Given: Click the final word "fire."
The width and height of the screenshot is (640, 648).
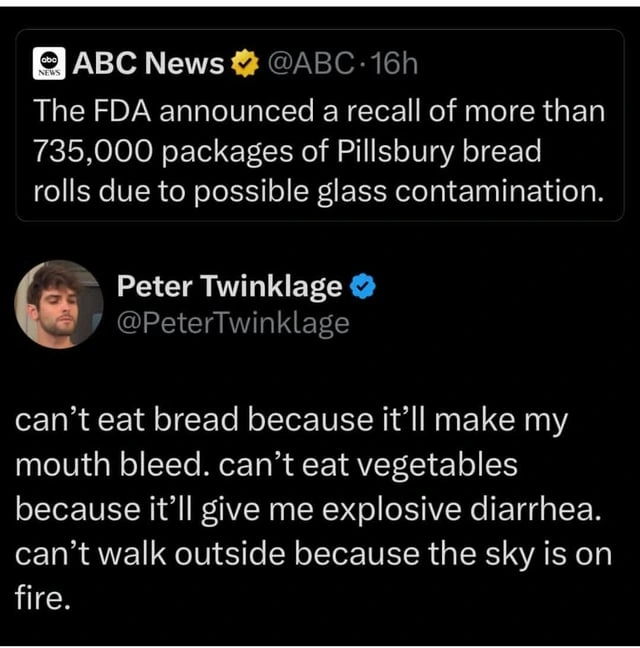Looking at the screenshot, I should click(x=43, y=598).
